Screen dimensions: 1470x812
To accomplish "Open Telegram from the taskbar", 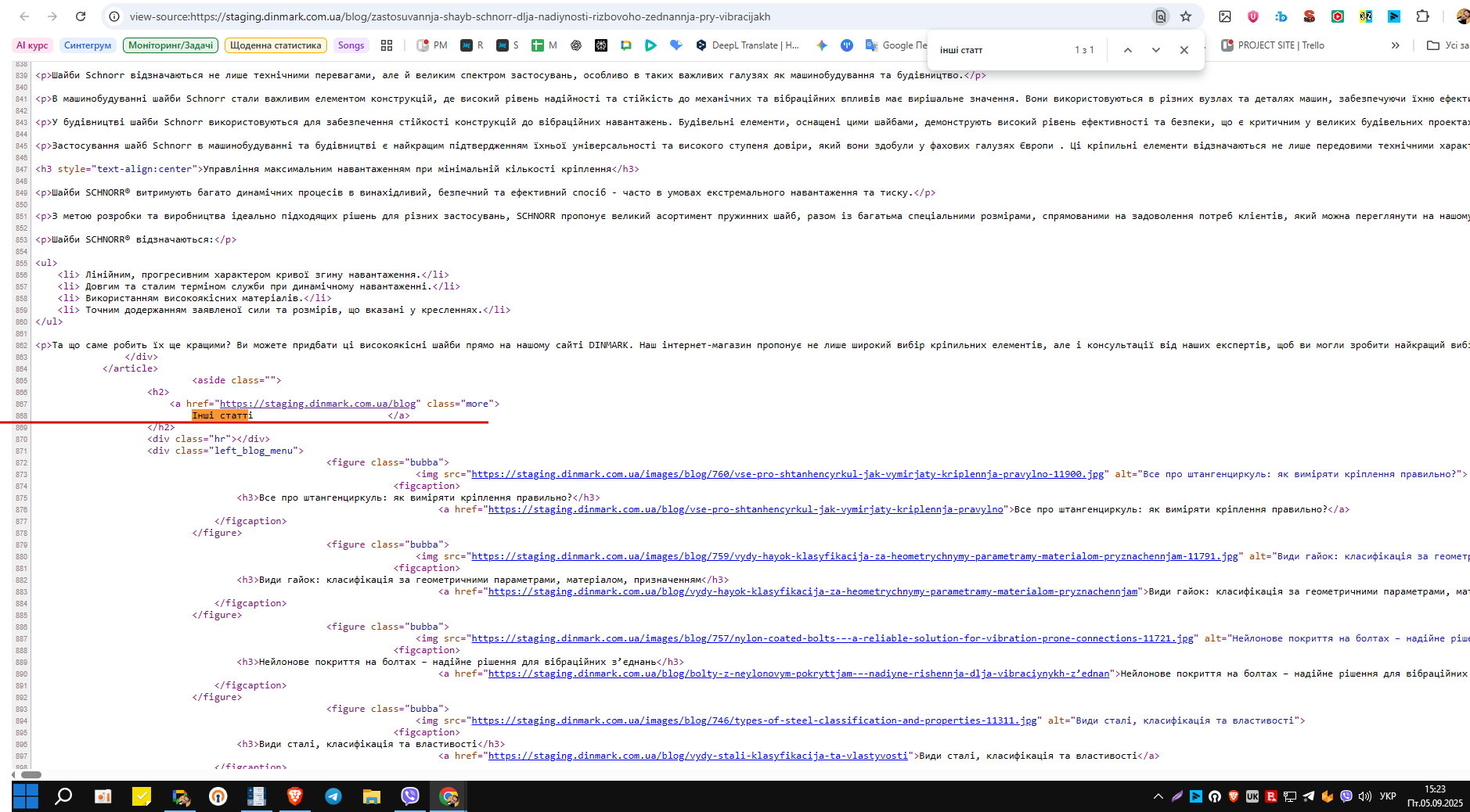I will (x=333, y=796).
